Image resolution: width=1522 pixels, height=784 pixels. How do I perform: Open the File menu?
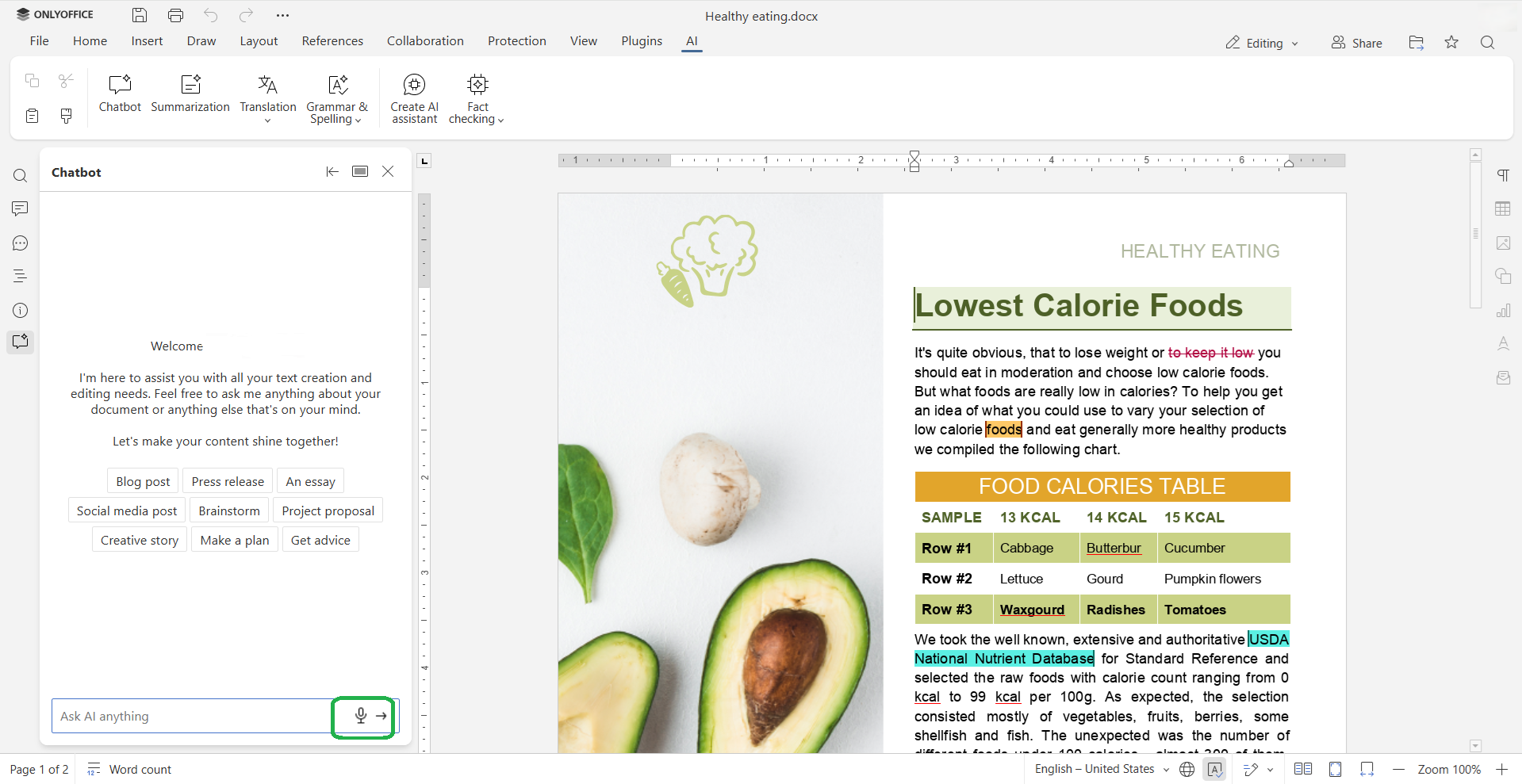click(38, 40)
